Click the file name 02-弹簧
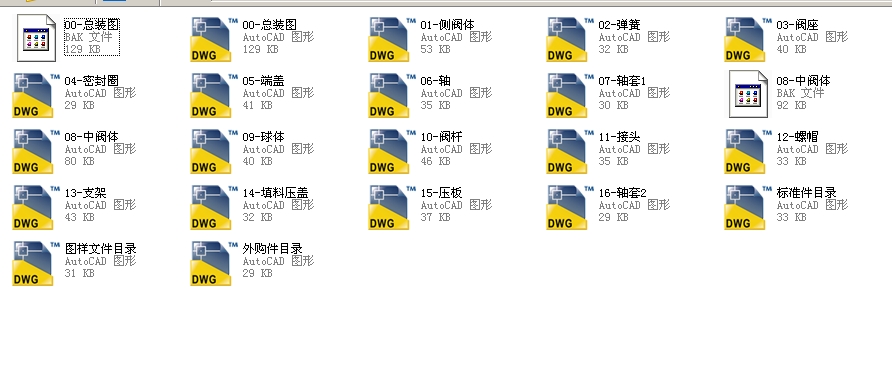Viewport: 892px width, 369px height. (619, 25)
